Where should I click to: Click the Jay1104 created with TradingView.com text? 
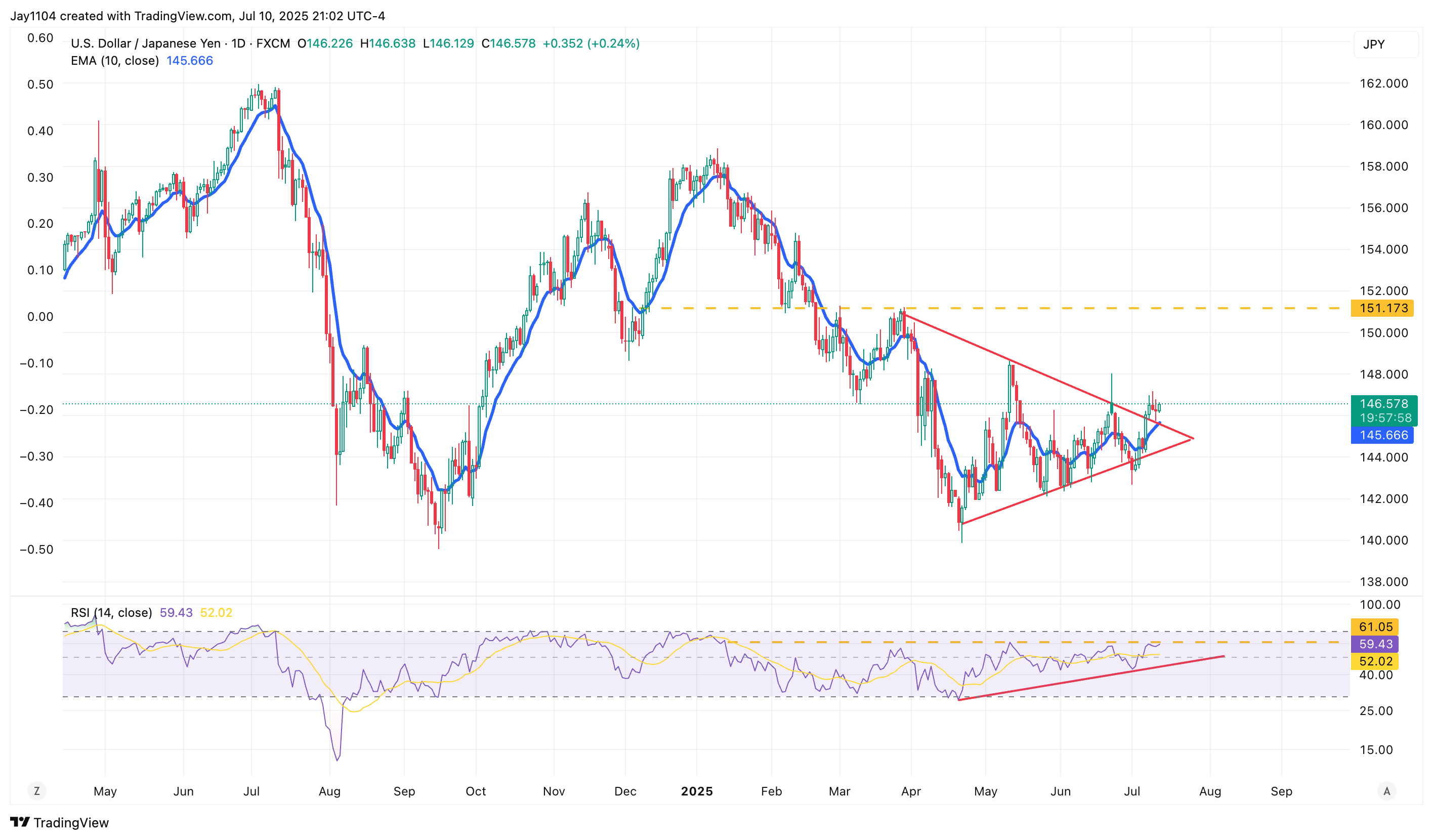[197, 16]
